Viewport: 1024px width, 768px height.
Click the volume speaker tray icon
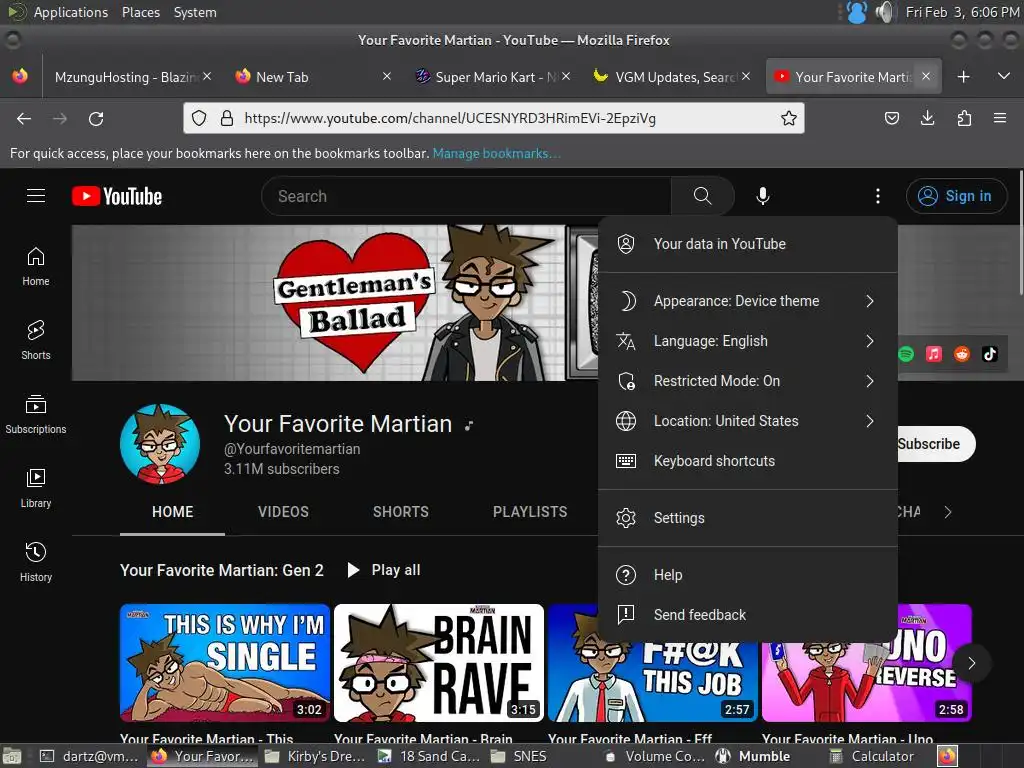coord(885,12)
